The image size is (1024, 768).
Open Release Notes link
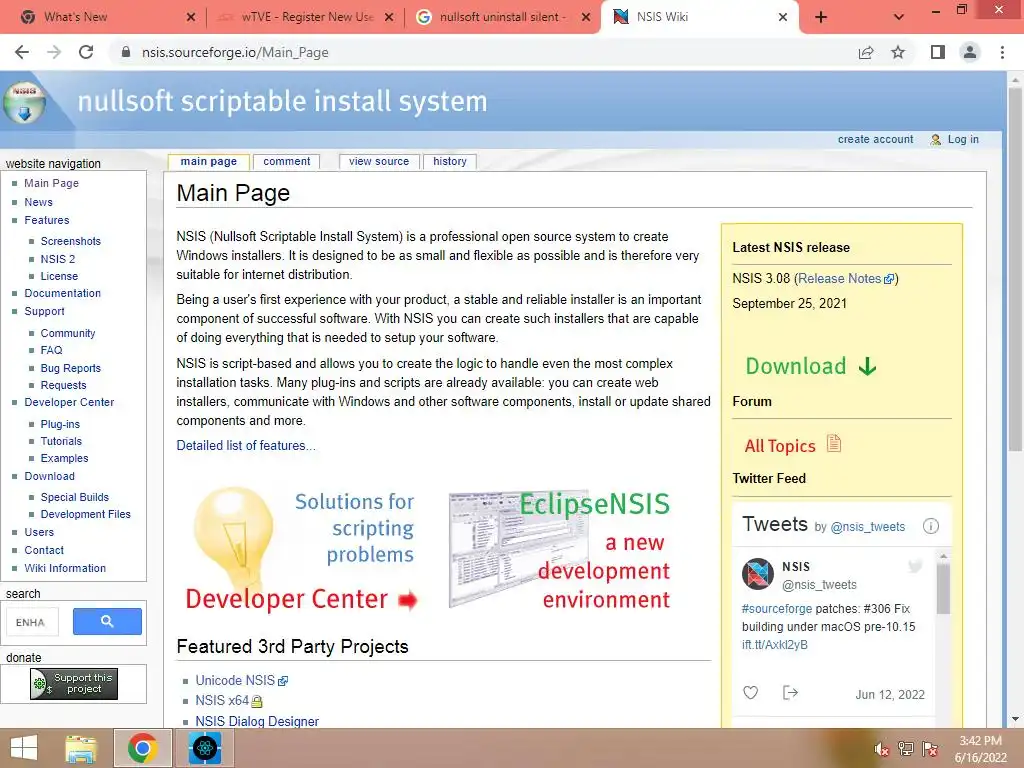[839, 279]
